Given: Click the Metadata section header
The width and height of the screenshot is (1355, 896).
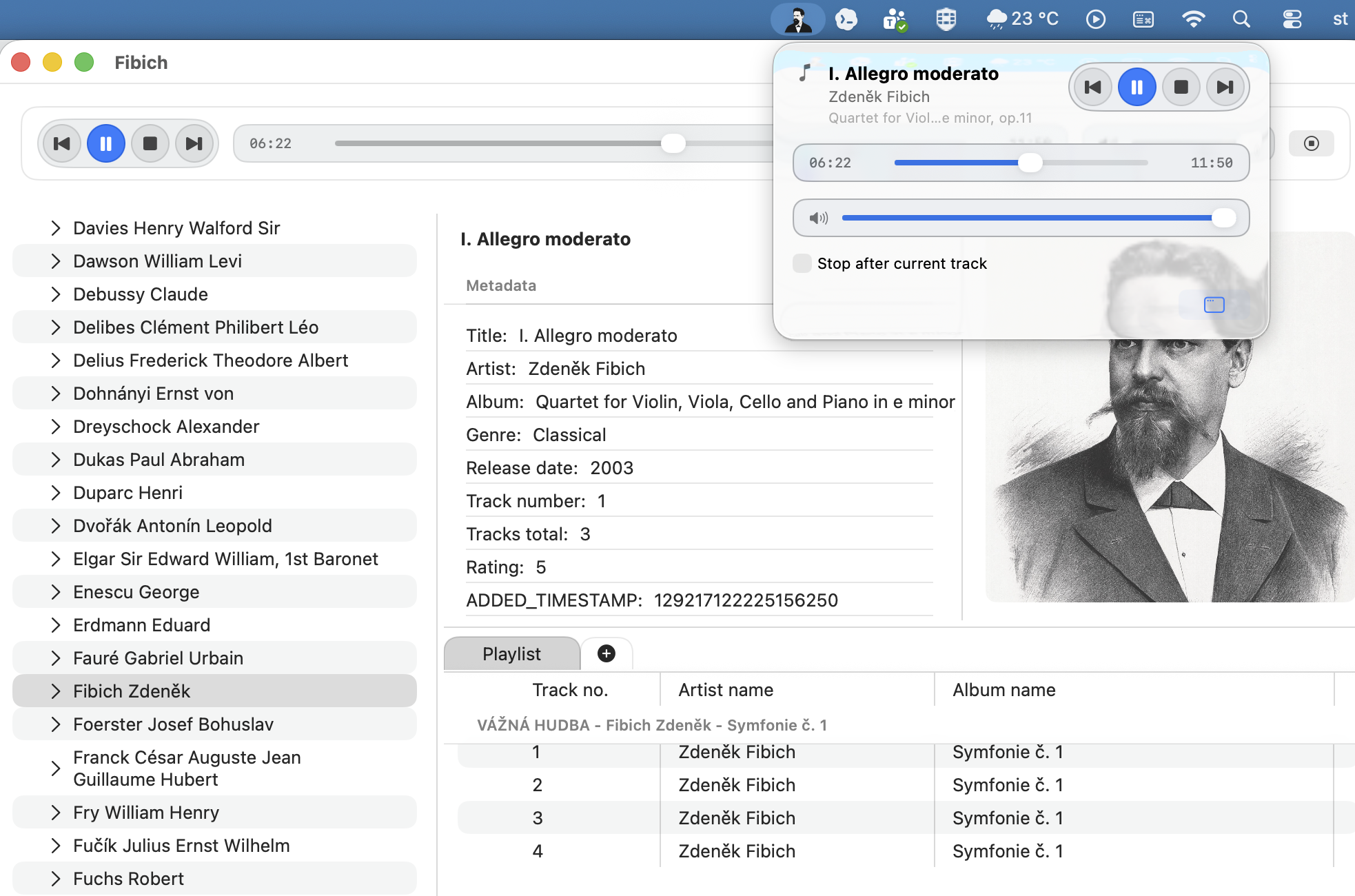Looking at the screenshot, I should [x=501, y=285].
